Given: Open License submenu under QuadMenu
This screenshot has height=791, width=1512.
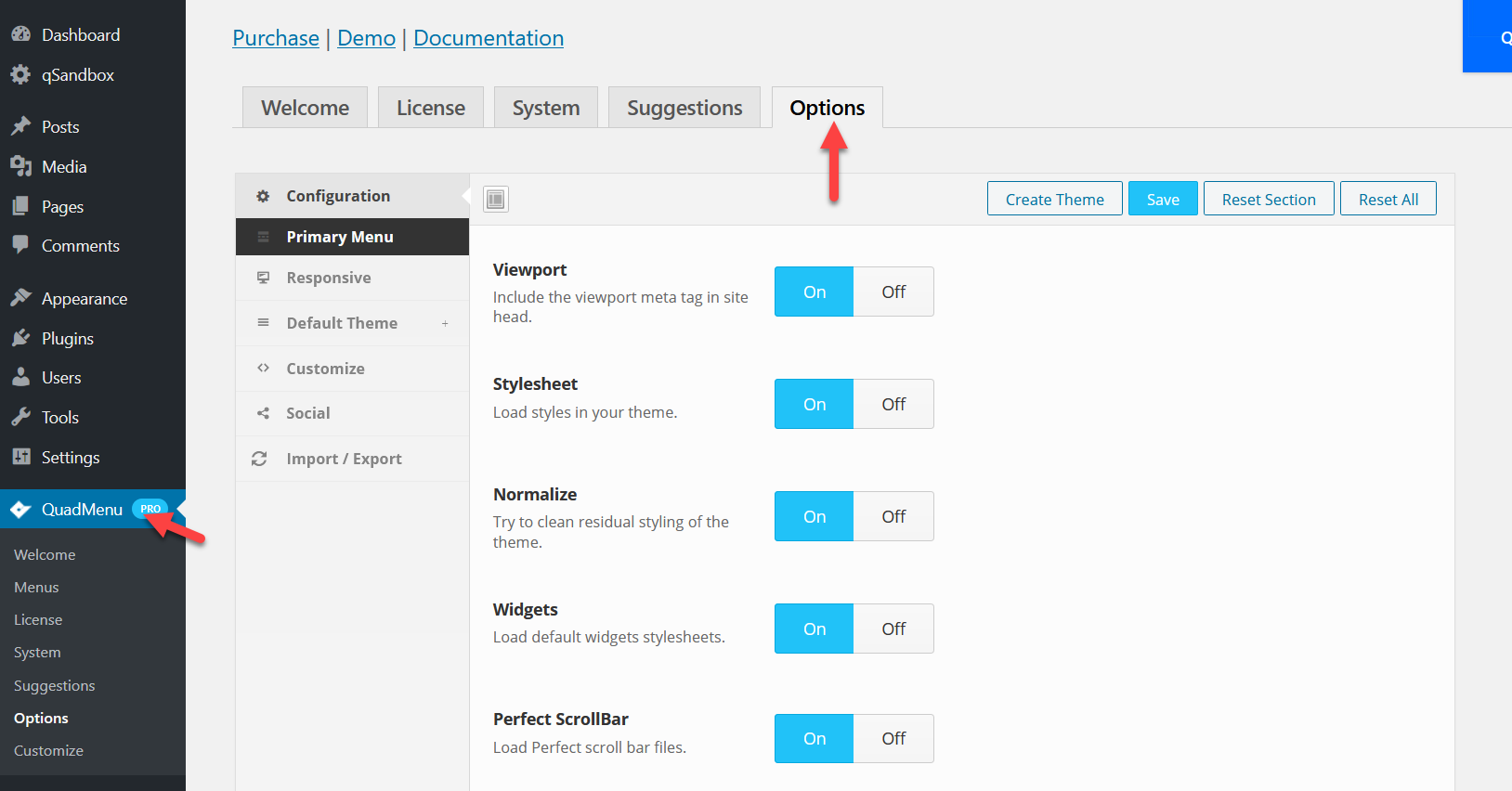Looking at the screenshot, I should pyautogui.click(x=38, y=619).
